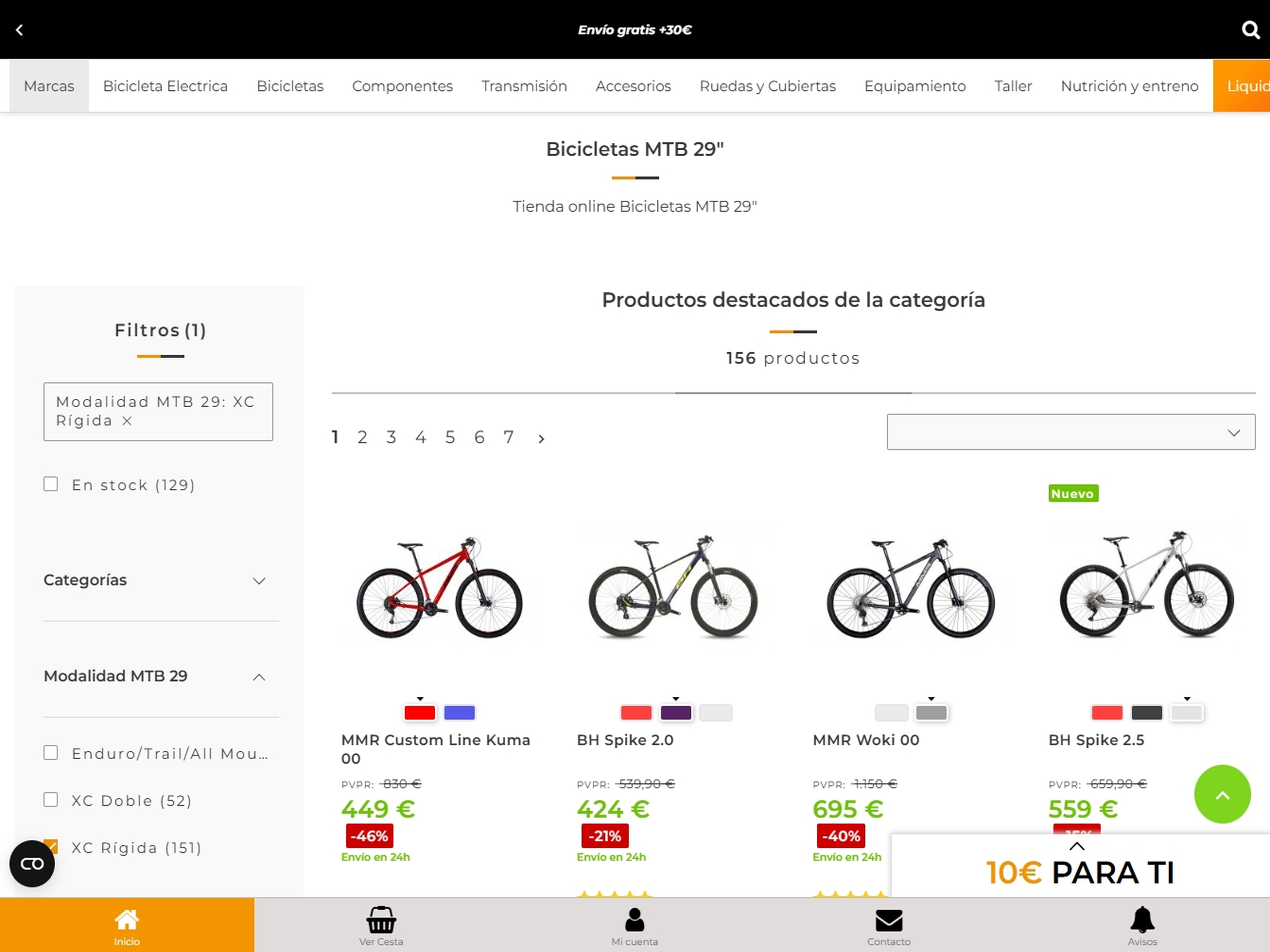Open Ver Cesta shopping basket

click(x=381, y=925)
